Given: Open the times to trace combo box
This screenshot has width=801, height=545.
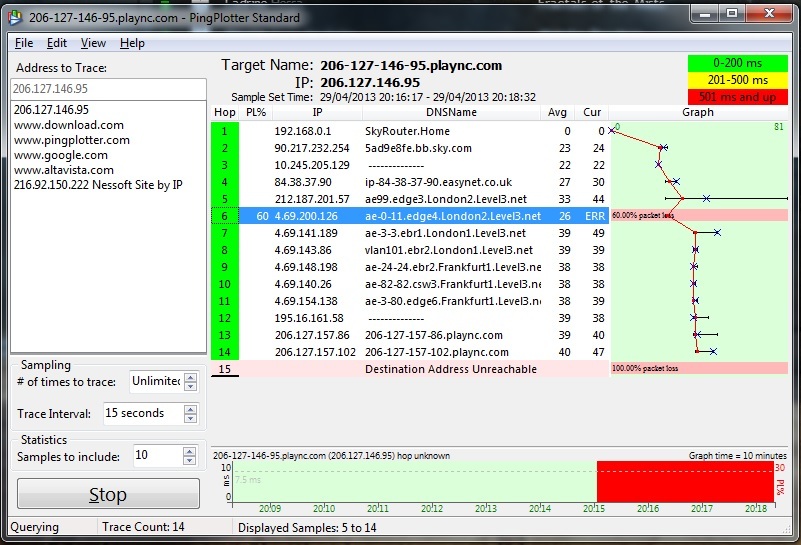Looking at the screenshot, I should (x=156, y=381).
